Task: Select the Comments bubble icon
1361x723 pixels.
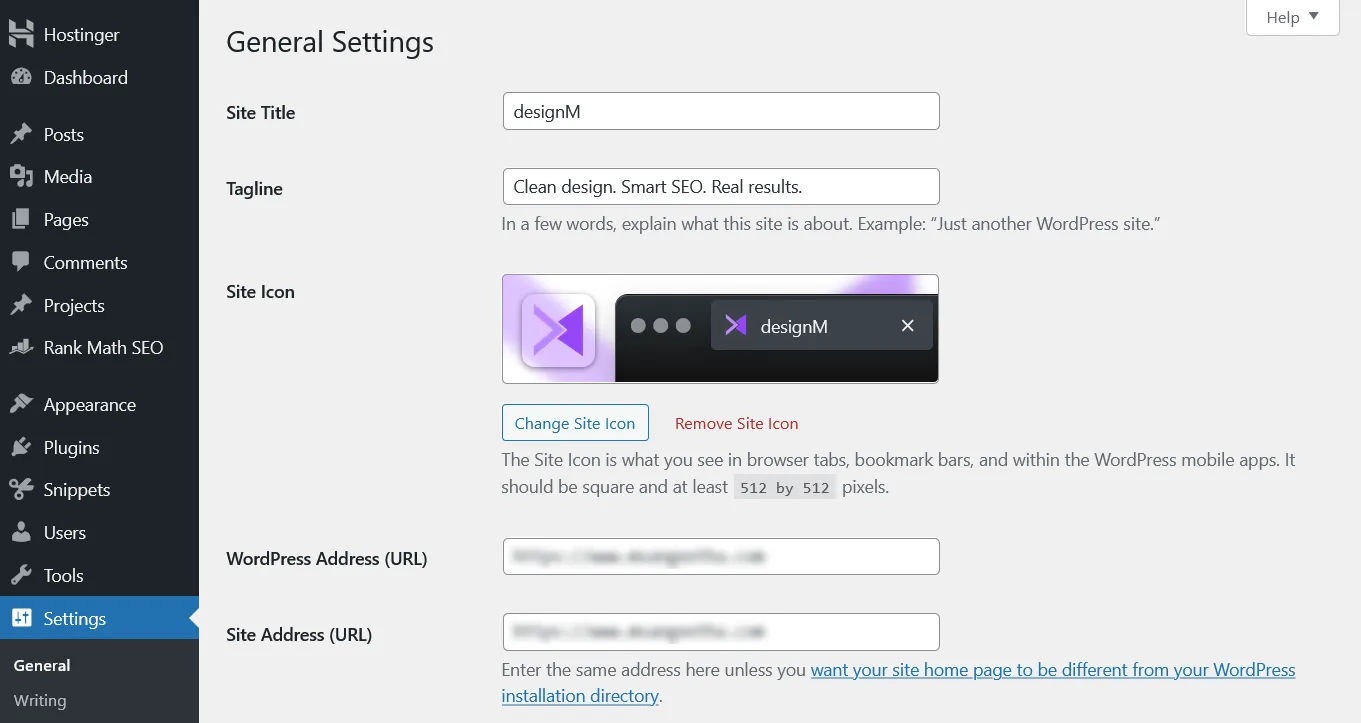Action: point(22,262)
